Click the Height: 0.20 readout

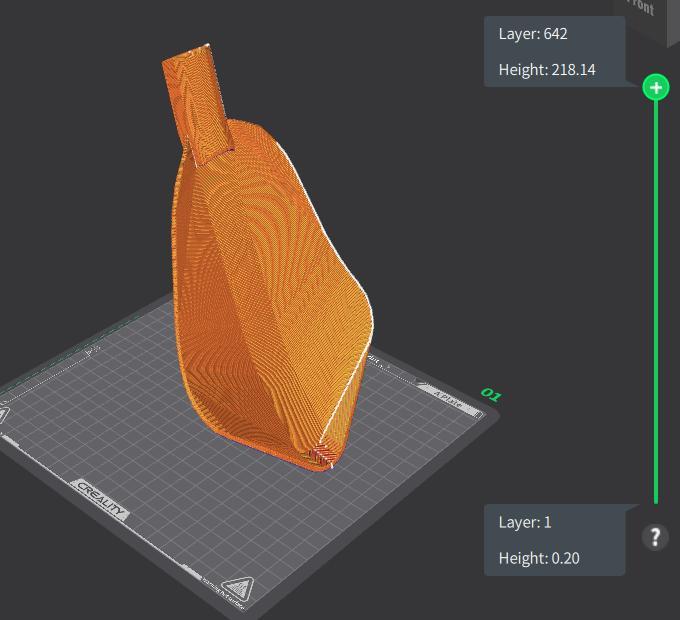pos(539,558)
